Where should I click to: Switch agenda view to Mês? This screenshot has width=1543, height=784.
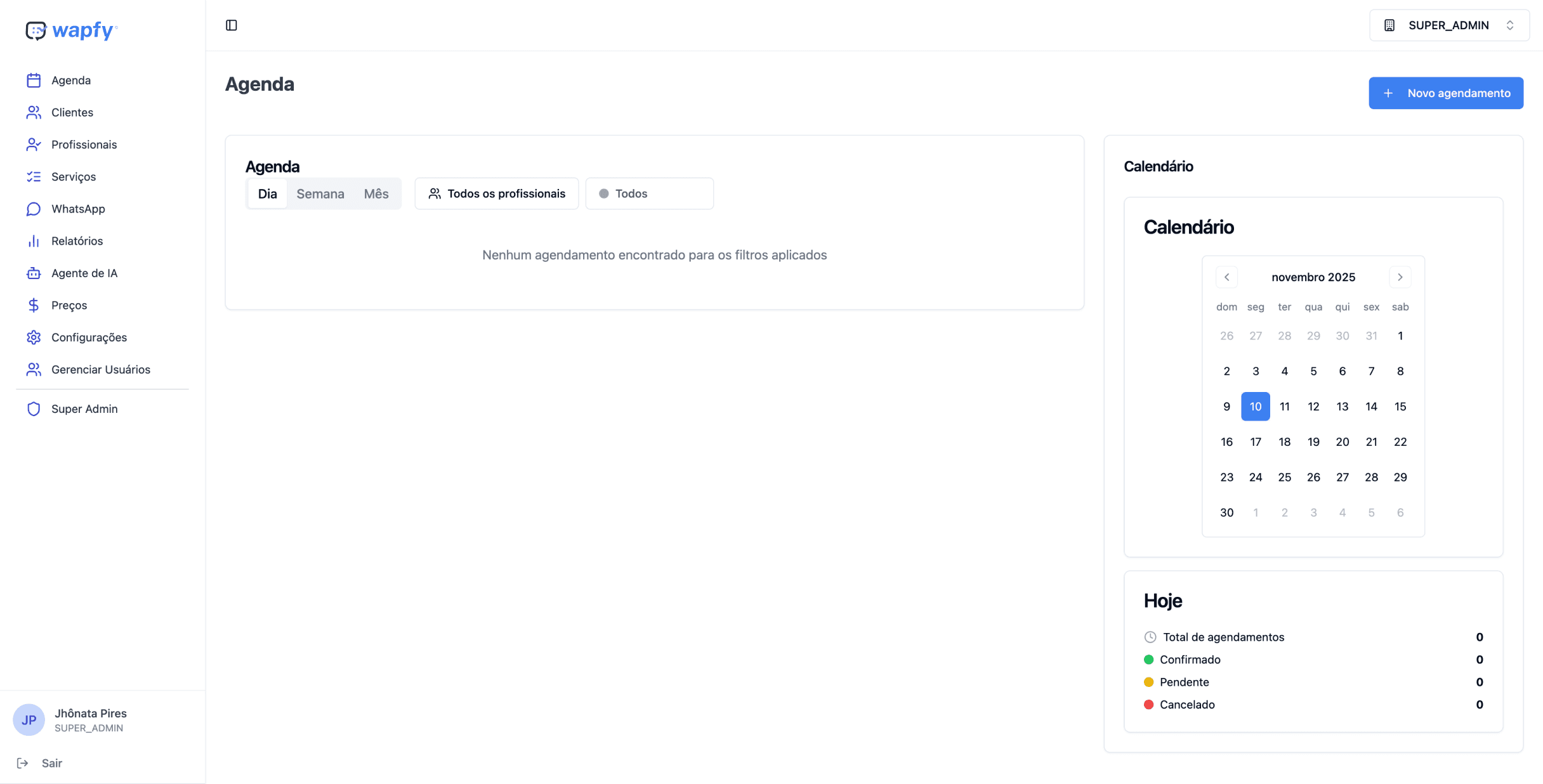pos(376,194)
